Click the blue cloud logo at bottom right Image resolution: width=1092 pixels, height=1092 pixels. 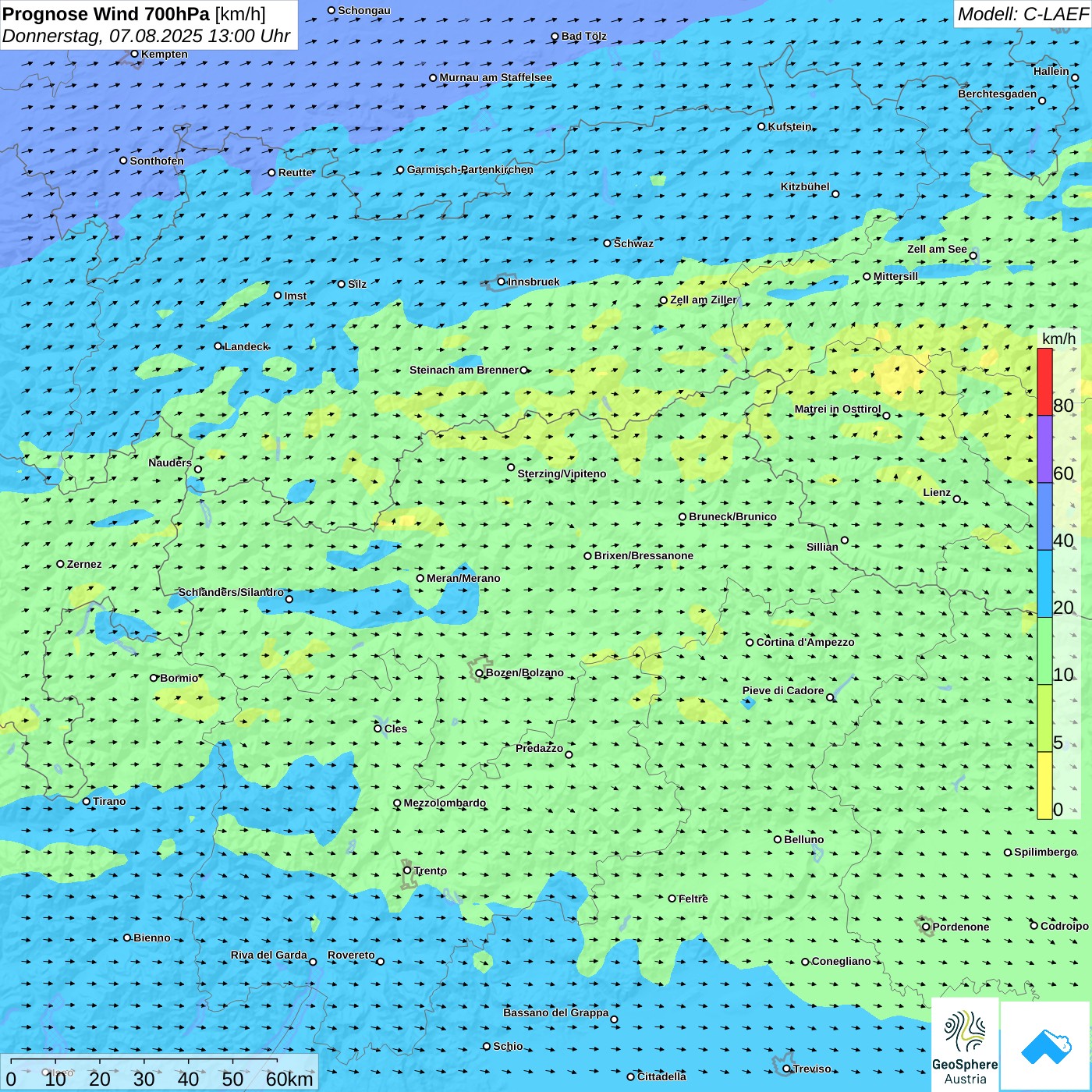(x=1045, y=1045)
